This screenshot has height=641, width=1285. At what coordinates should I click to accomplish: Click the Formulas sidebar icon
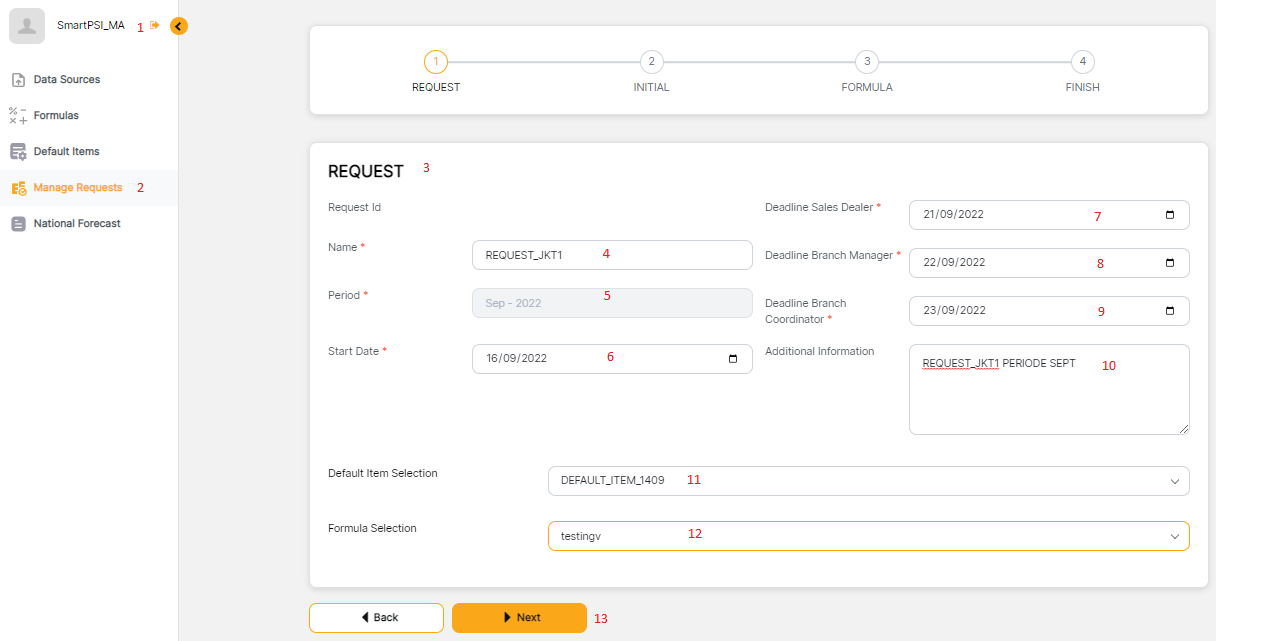pos(18,116)
